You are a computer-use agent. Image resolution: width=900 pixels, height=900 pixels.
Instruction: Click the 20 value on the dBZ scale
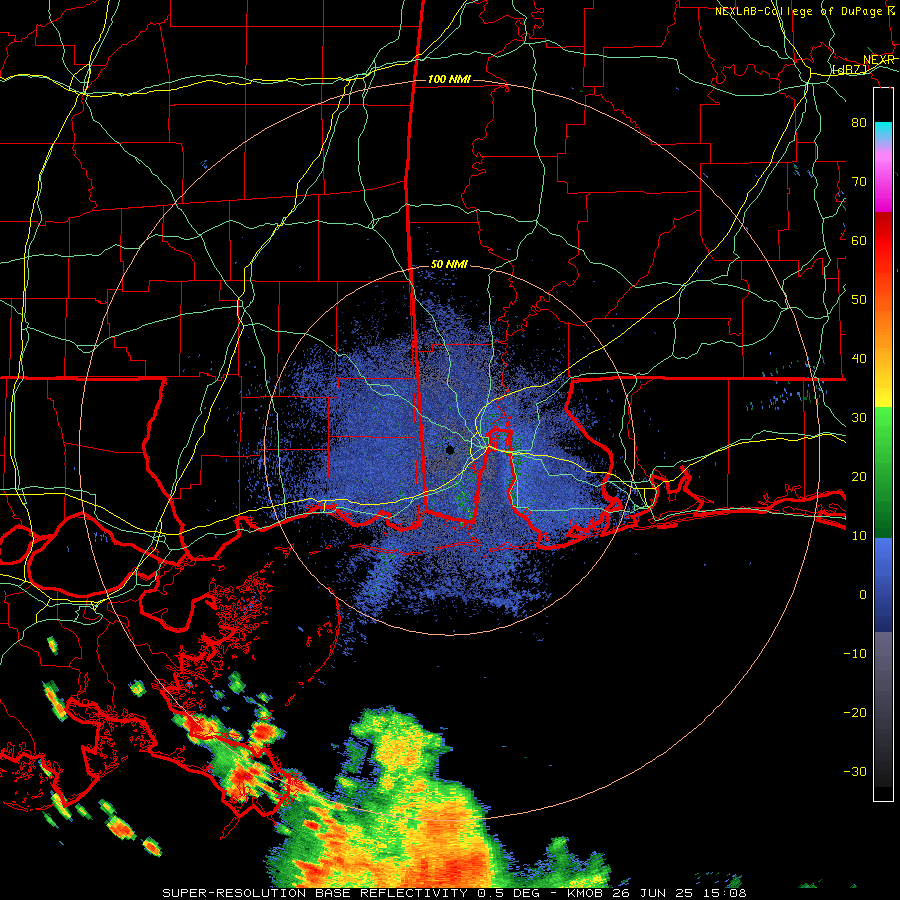[859, 477]
